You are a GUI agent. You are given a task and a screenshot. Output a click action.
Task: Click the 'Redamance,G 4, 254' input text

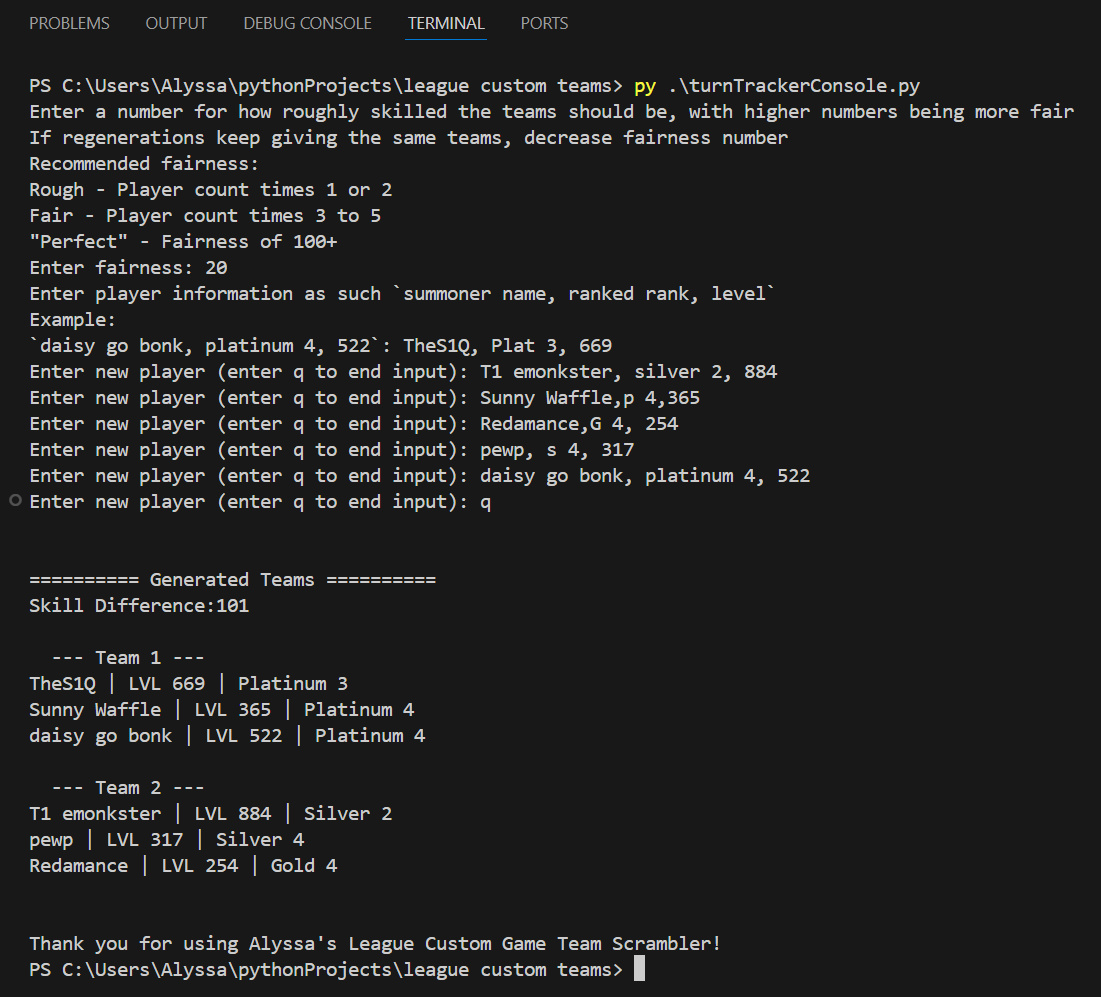[579, 423]
